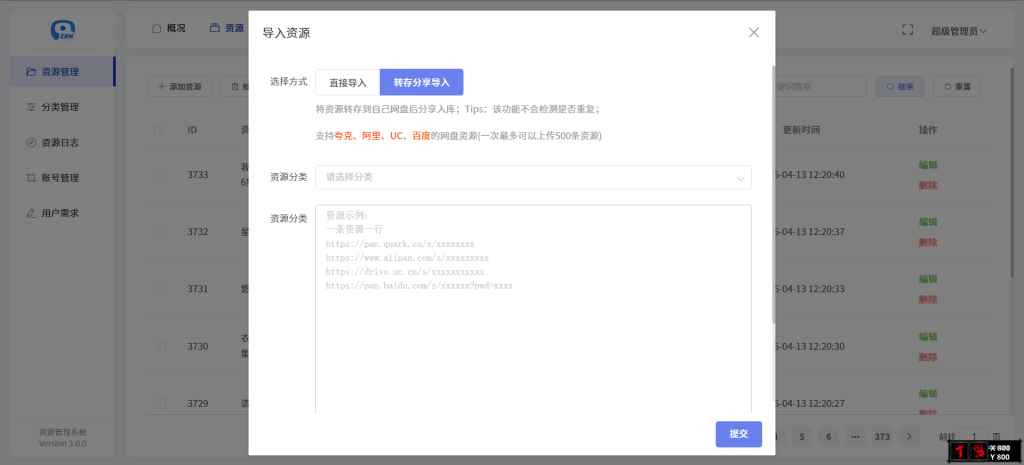
Task: Click the home icon beside 概况
Action: 156,28
